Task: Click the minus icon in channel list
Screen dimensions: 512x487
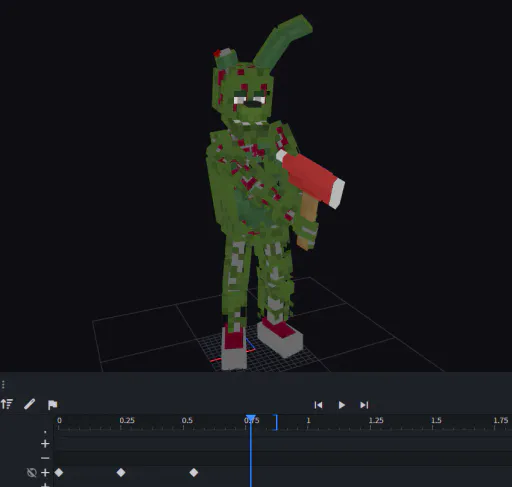Action: (x=45, y=458)
